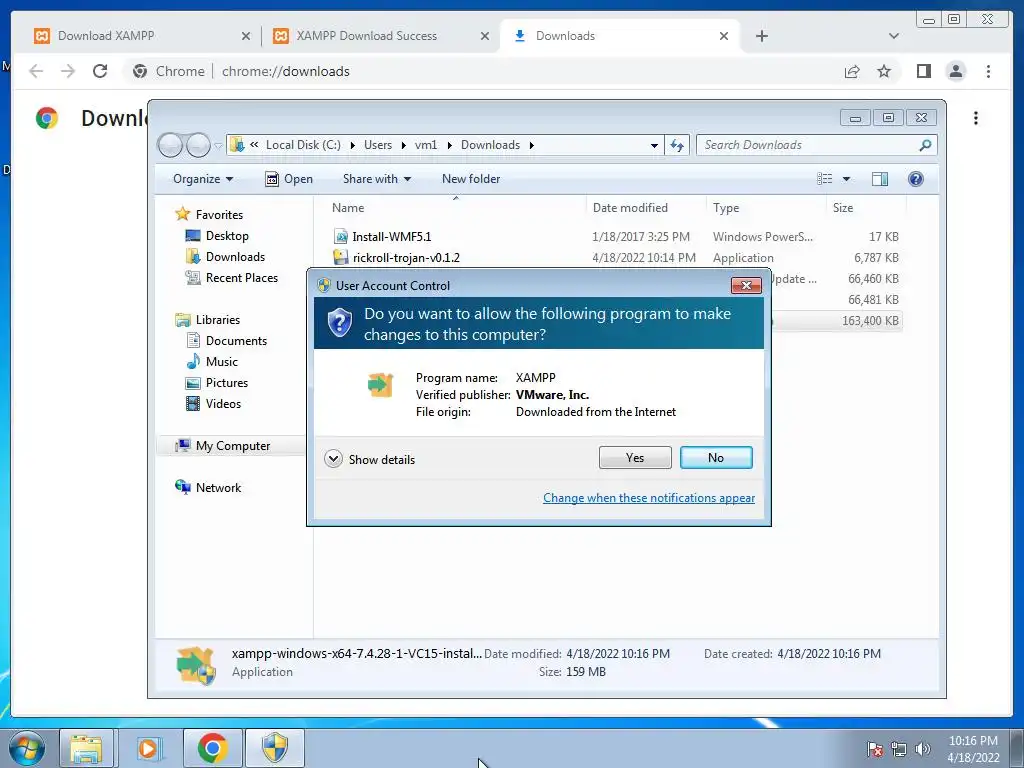Open Windows Start menu

(x=27, y=748)
